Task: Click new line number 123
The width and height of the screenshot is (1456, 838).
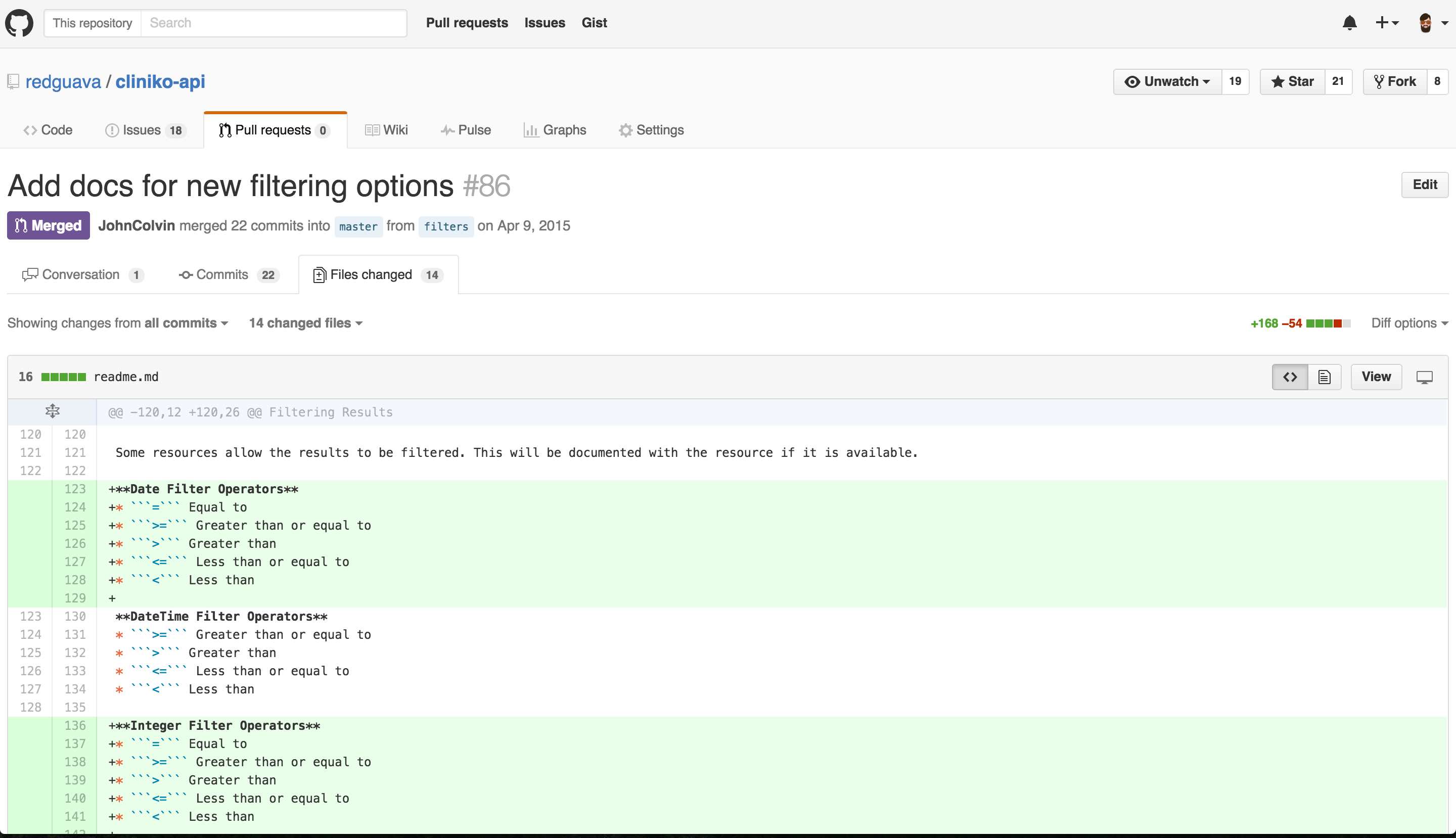Action: click(75, 489)
